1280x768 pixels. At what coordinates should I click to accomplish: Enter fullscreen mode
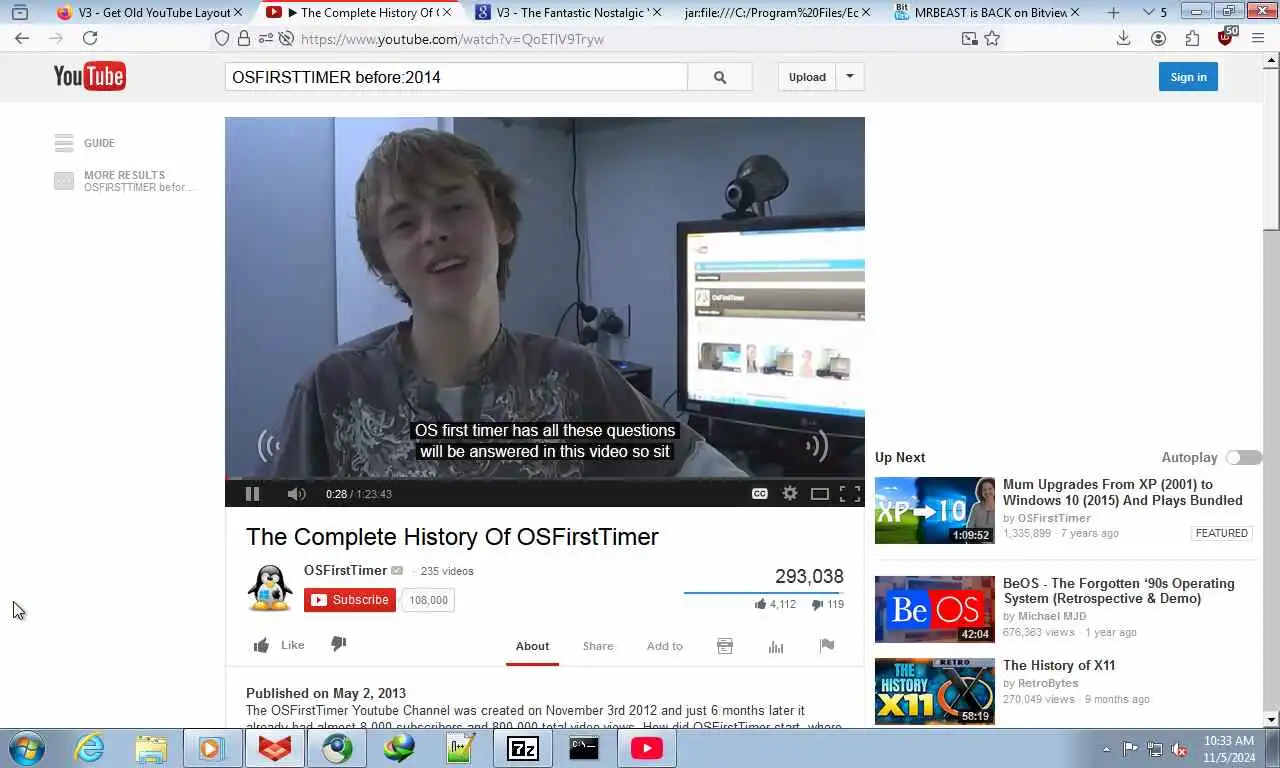point(850,493)
